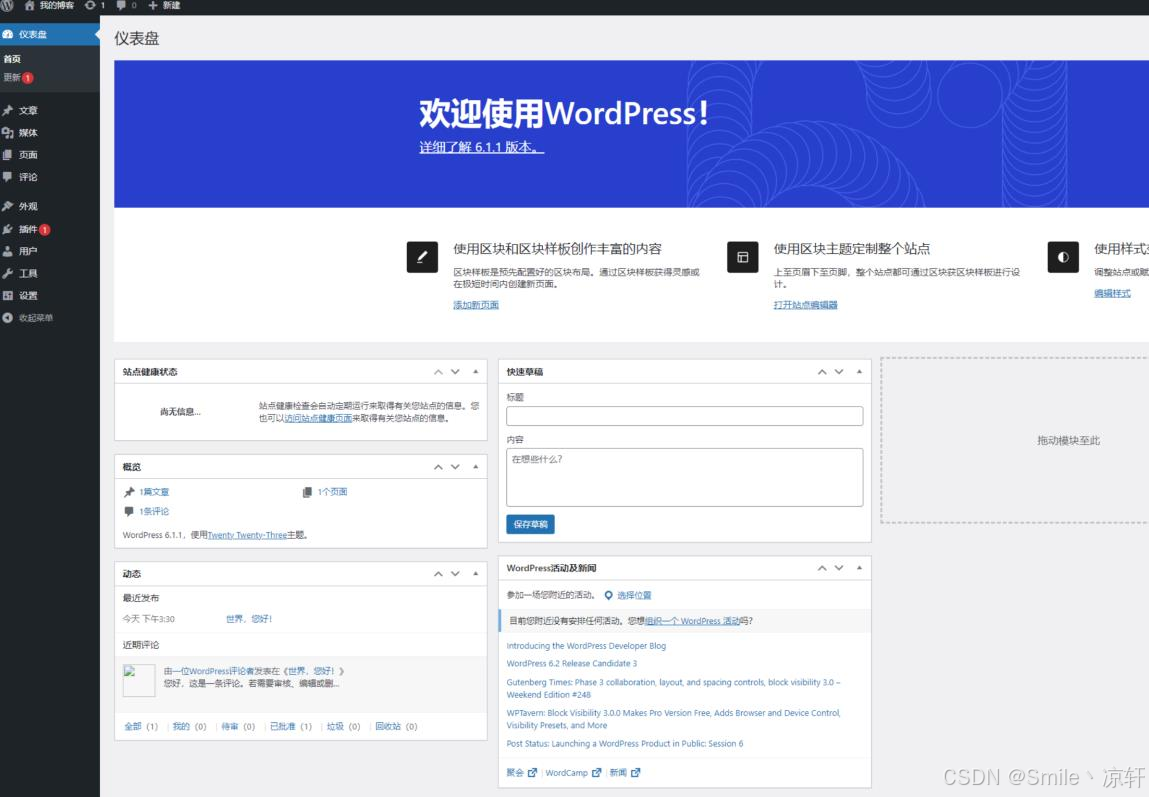Select 仪表盘 in the sidebar
Image resolution: width=1149 pixels, height=797 pixels.
point(50,34)
